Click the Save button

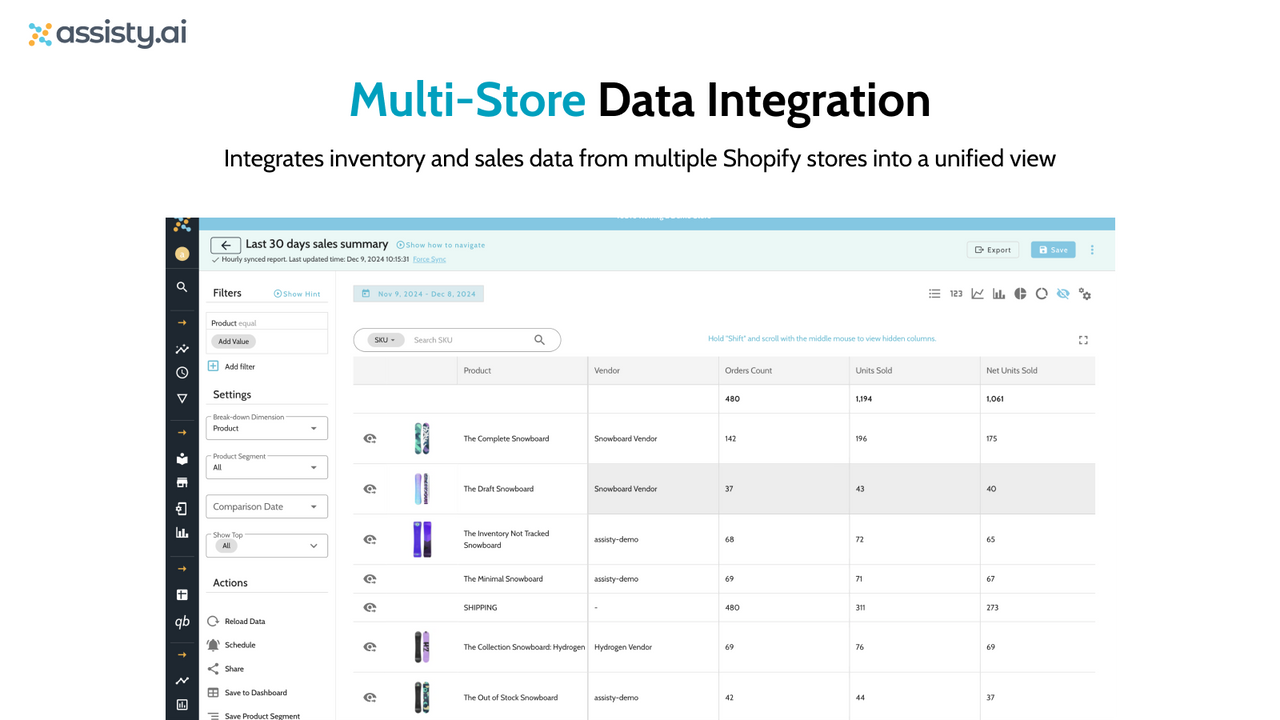[x=1053, y=250]
